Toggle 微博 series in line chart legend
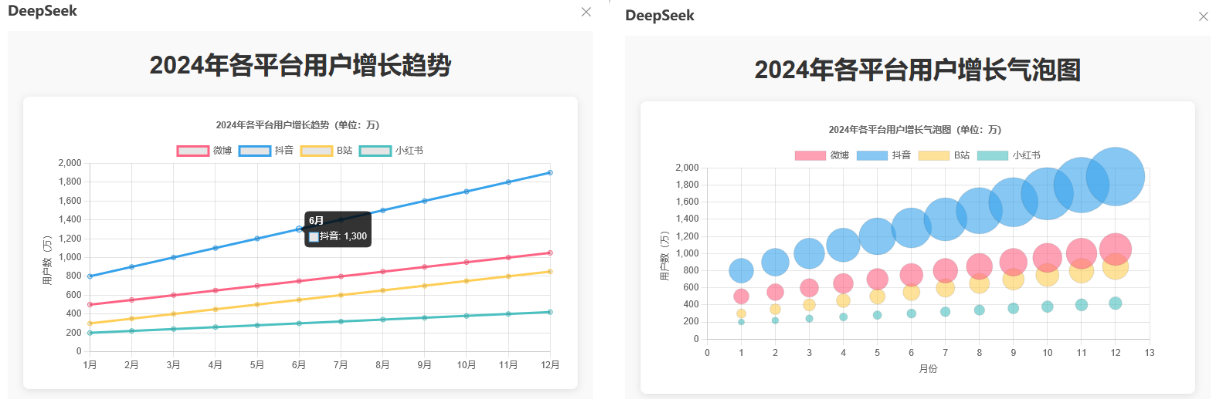Viewport: 1216px width, 399px height. [204, 150]
